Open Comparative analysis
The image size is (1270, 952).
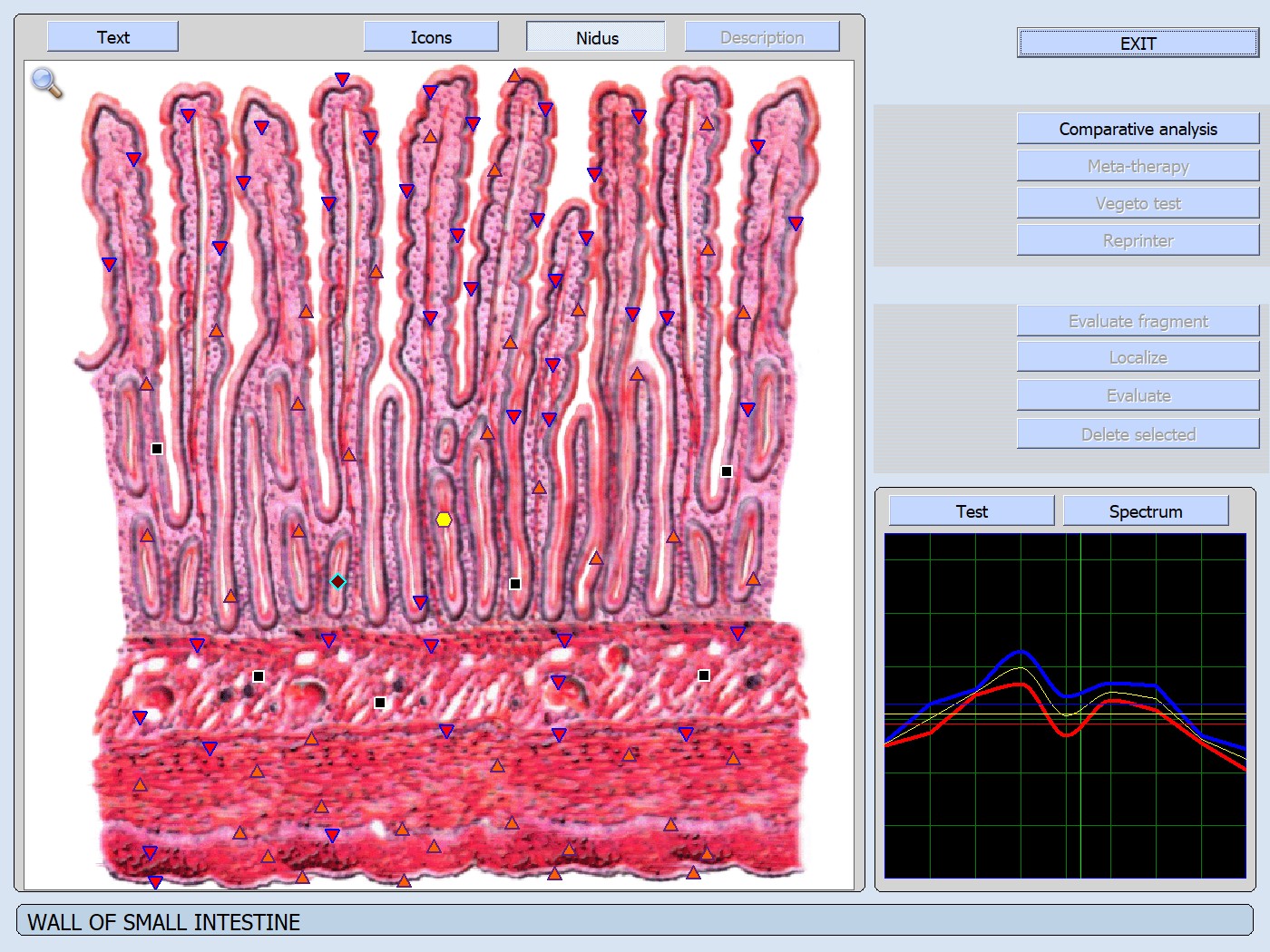(1138, 129)
